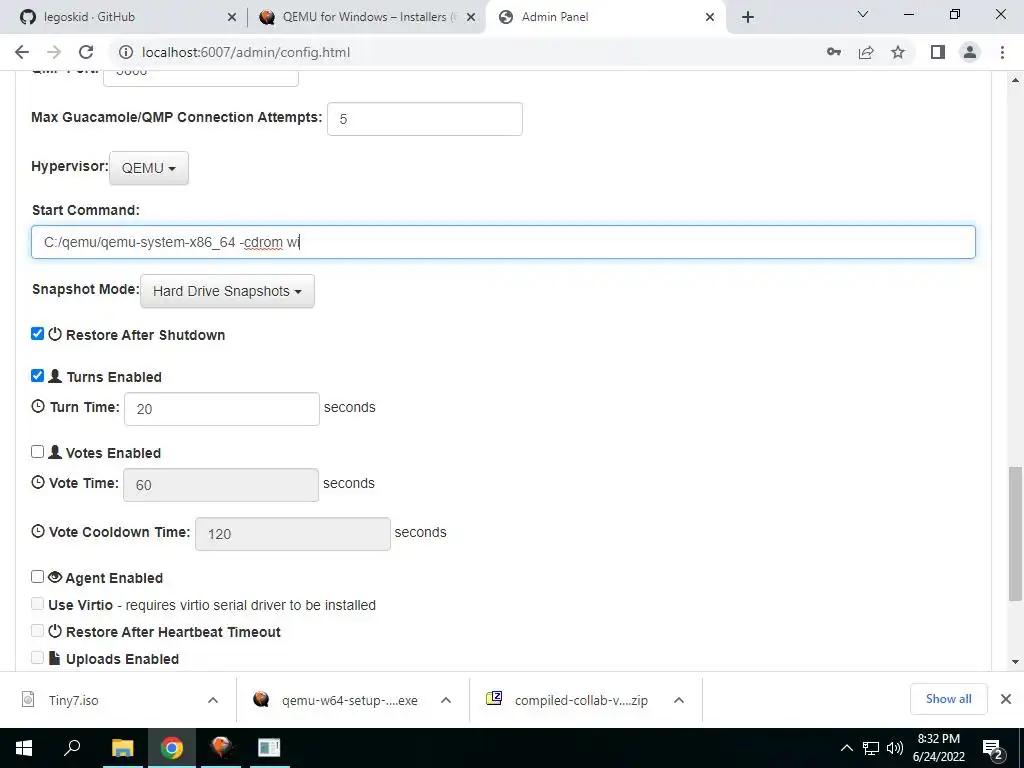Expand options for Tiny7.iso download
The width and height of the screenshot is (1024, 768).
click(213, 700)
